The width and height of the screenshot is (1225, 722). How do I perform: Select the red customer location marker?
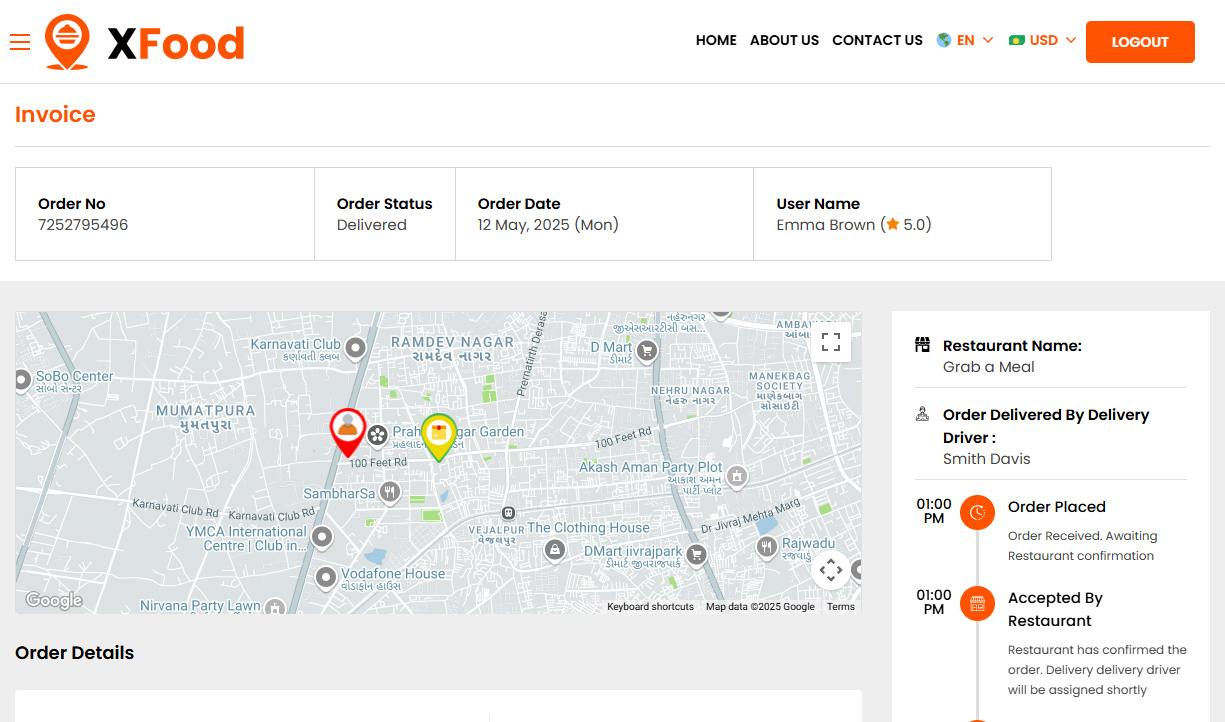347,432
